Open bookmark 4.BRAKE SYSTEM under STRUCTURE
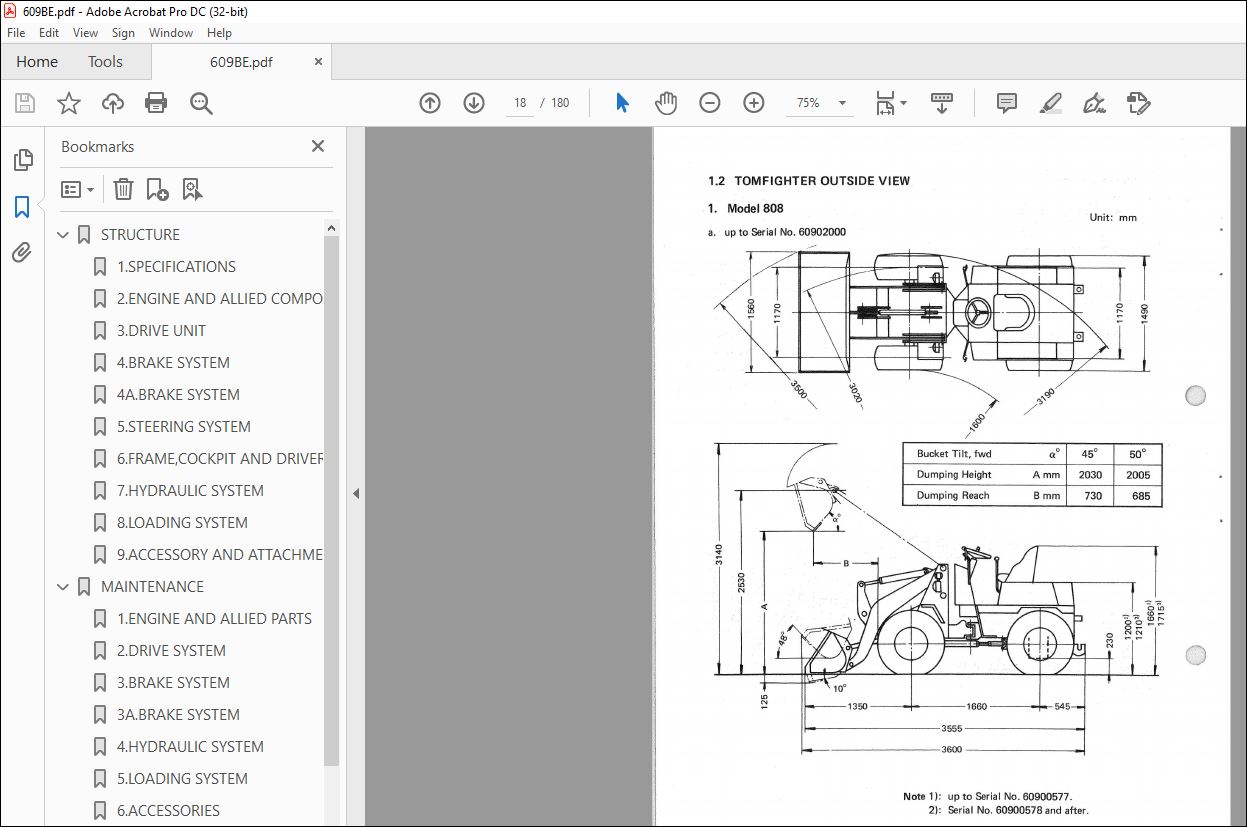Screen dimensions: 1247x827 [x=173, y=363]
